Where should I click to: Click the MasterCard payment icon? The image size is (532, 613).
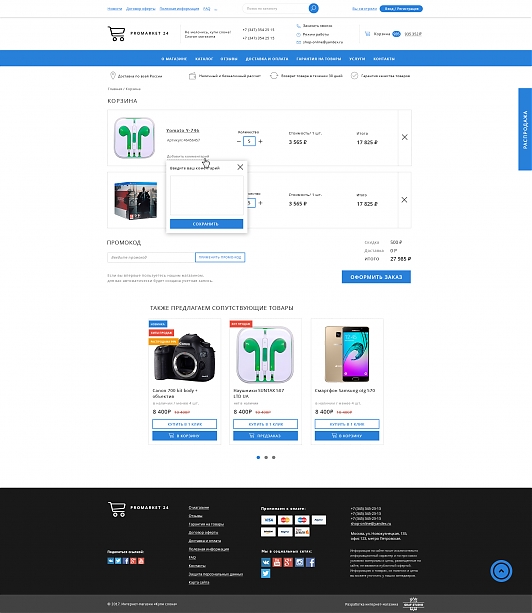tap(285, 520)
